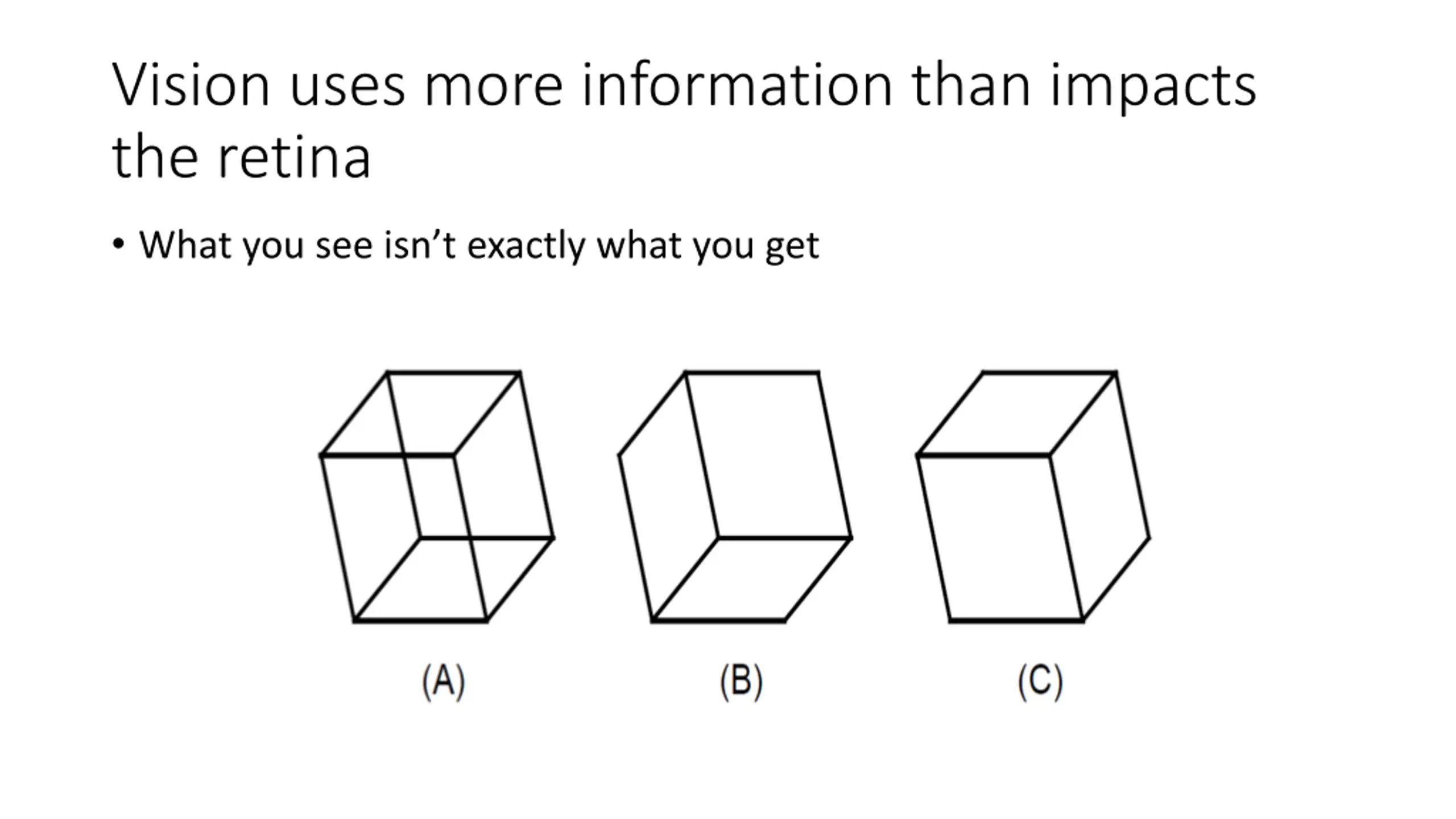Click the (A) caption label

(x=444, y=681)
